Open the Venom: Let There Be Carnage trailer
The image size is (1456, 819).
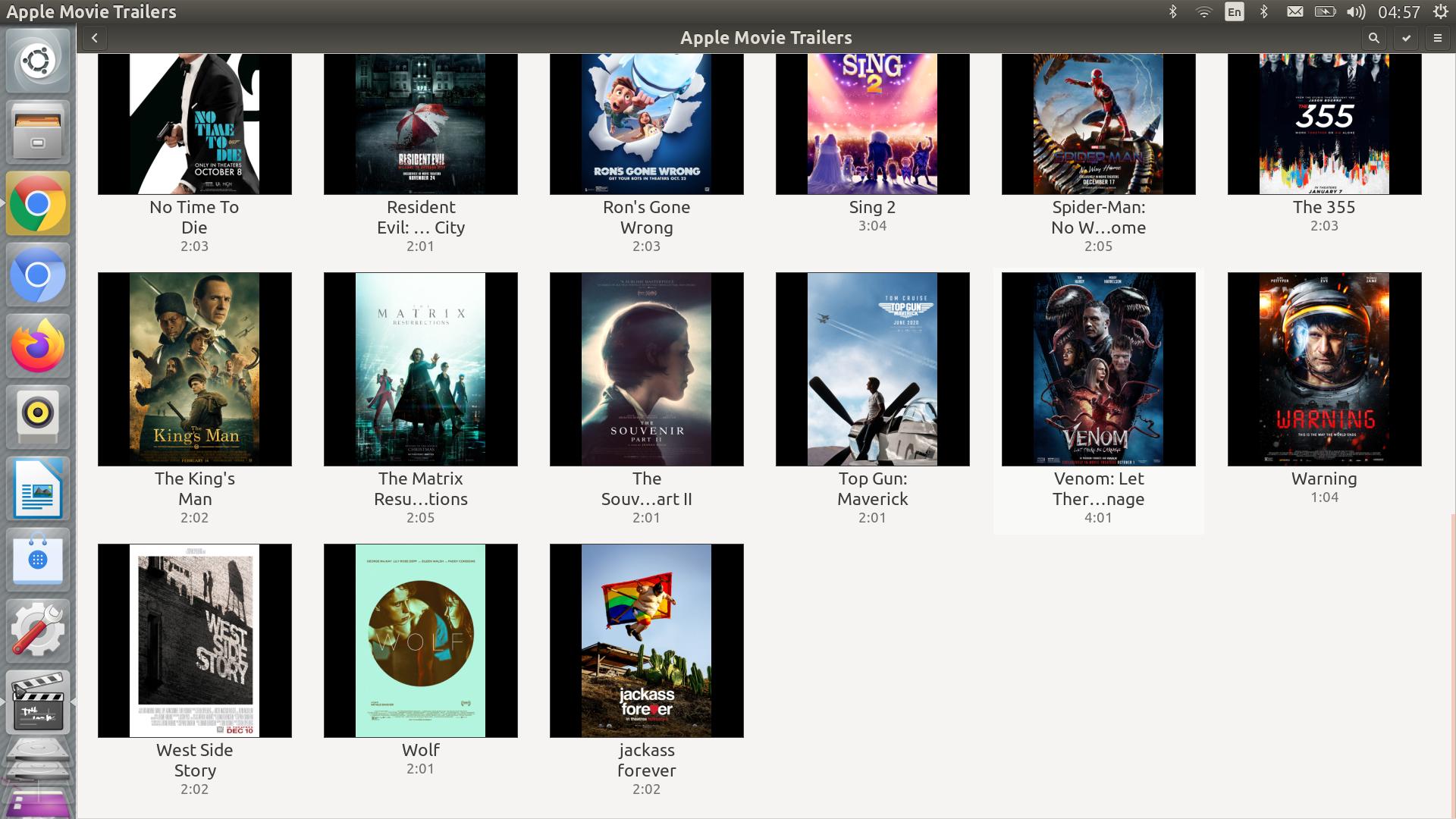pyautogui.click(x=1098, y=369)
